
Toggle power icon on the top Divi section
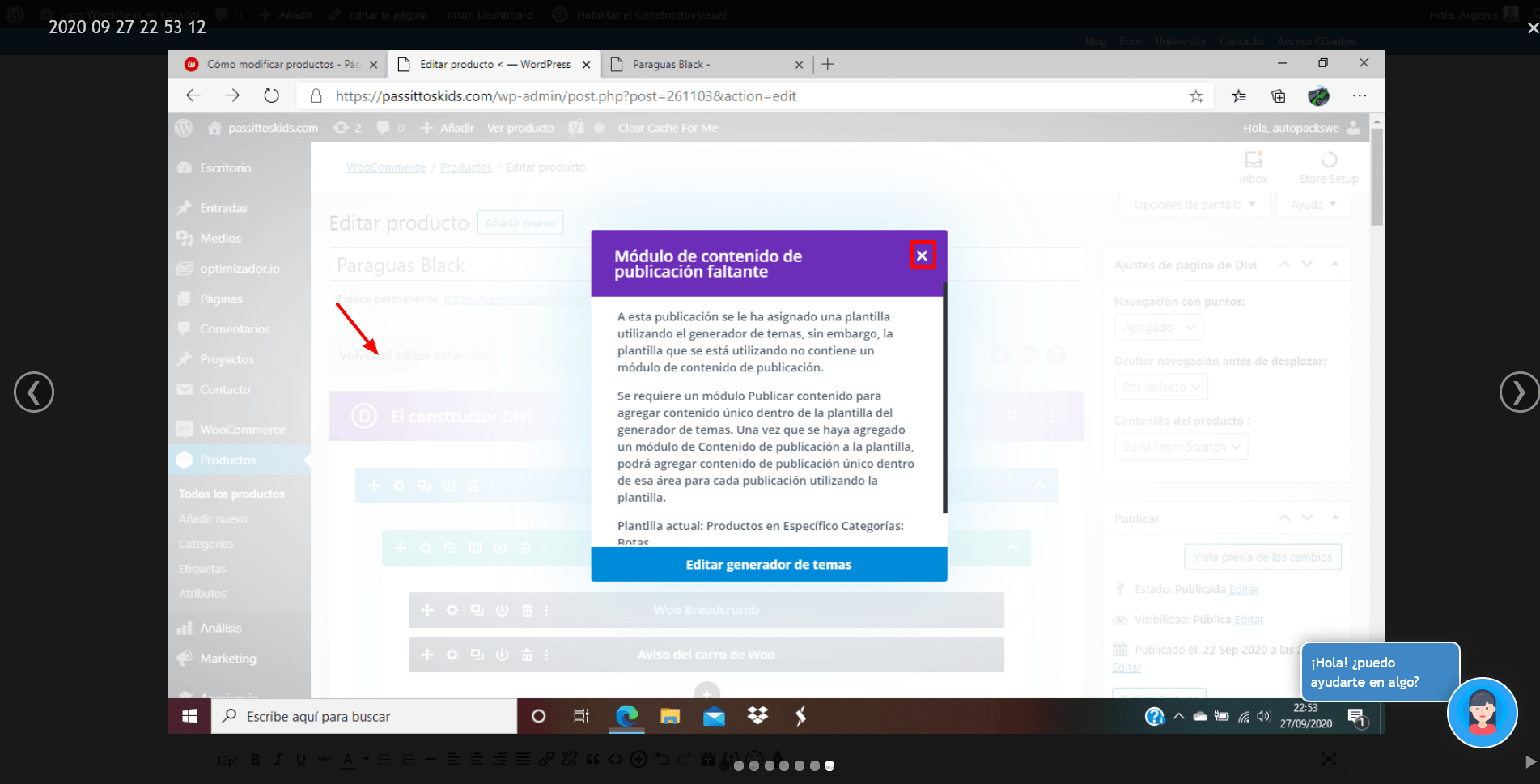448,485
